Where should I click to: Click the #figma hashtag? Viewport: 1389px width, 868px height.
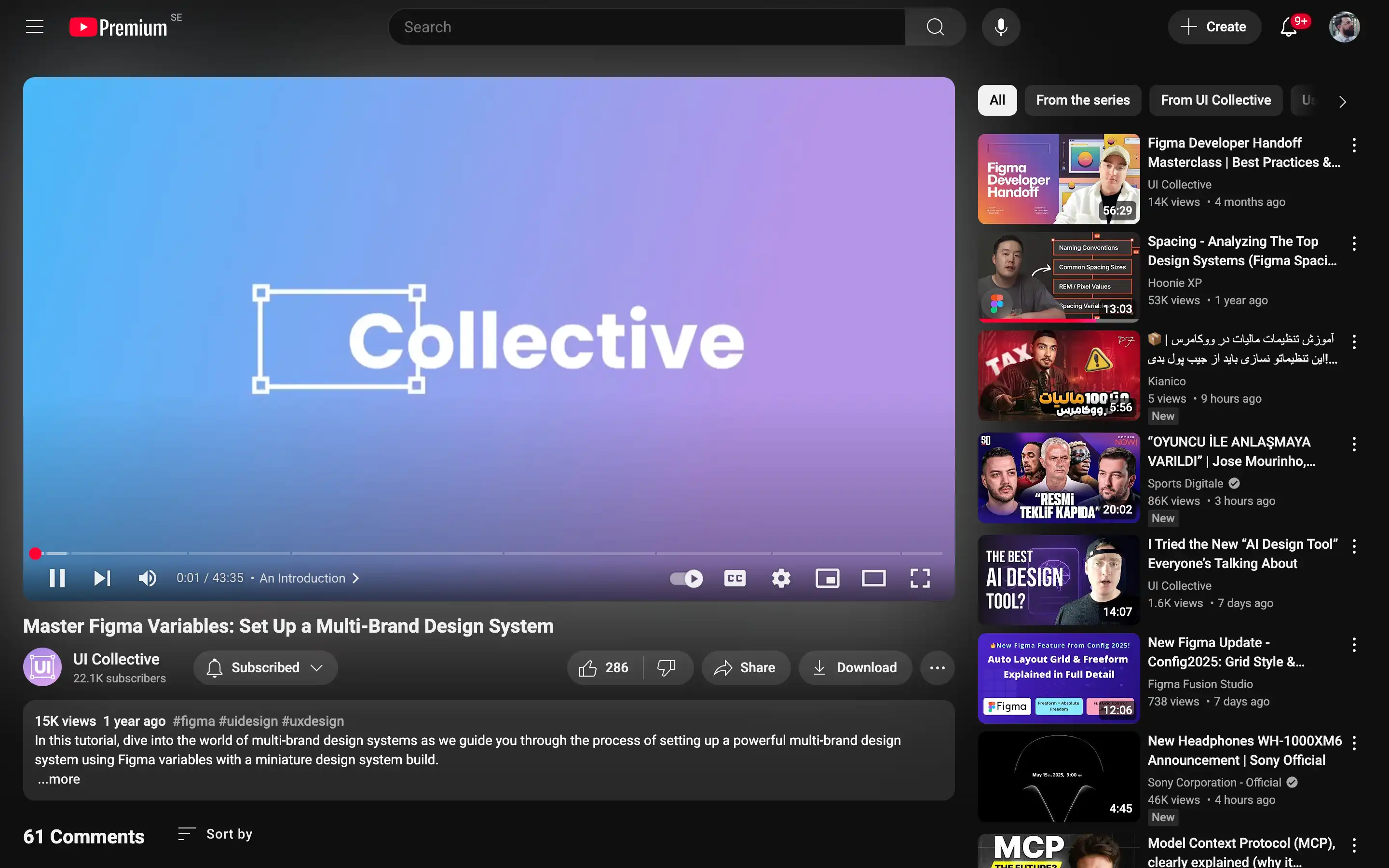pos(193,721)
